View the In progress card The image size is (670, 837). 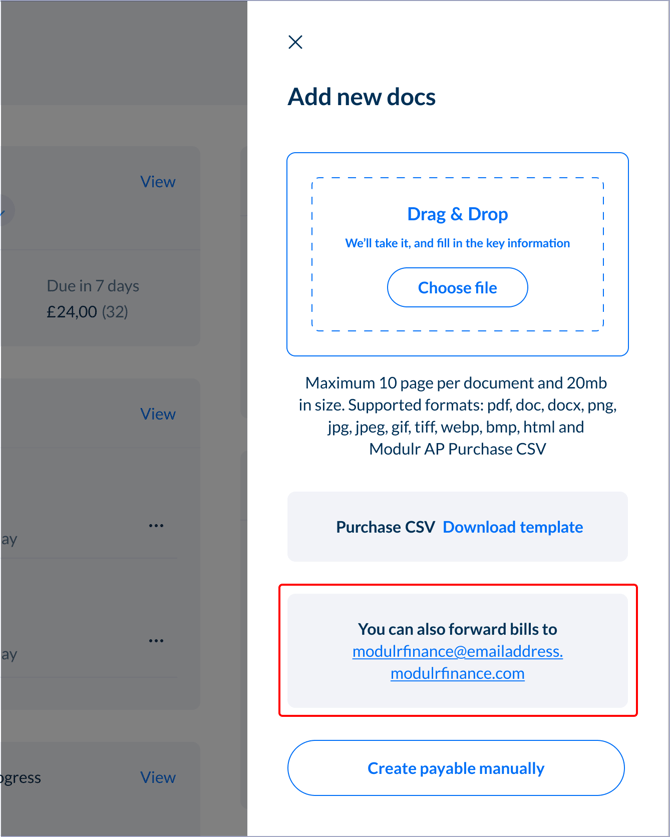(x=157, y=777)
